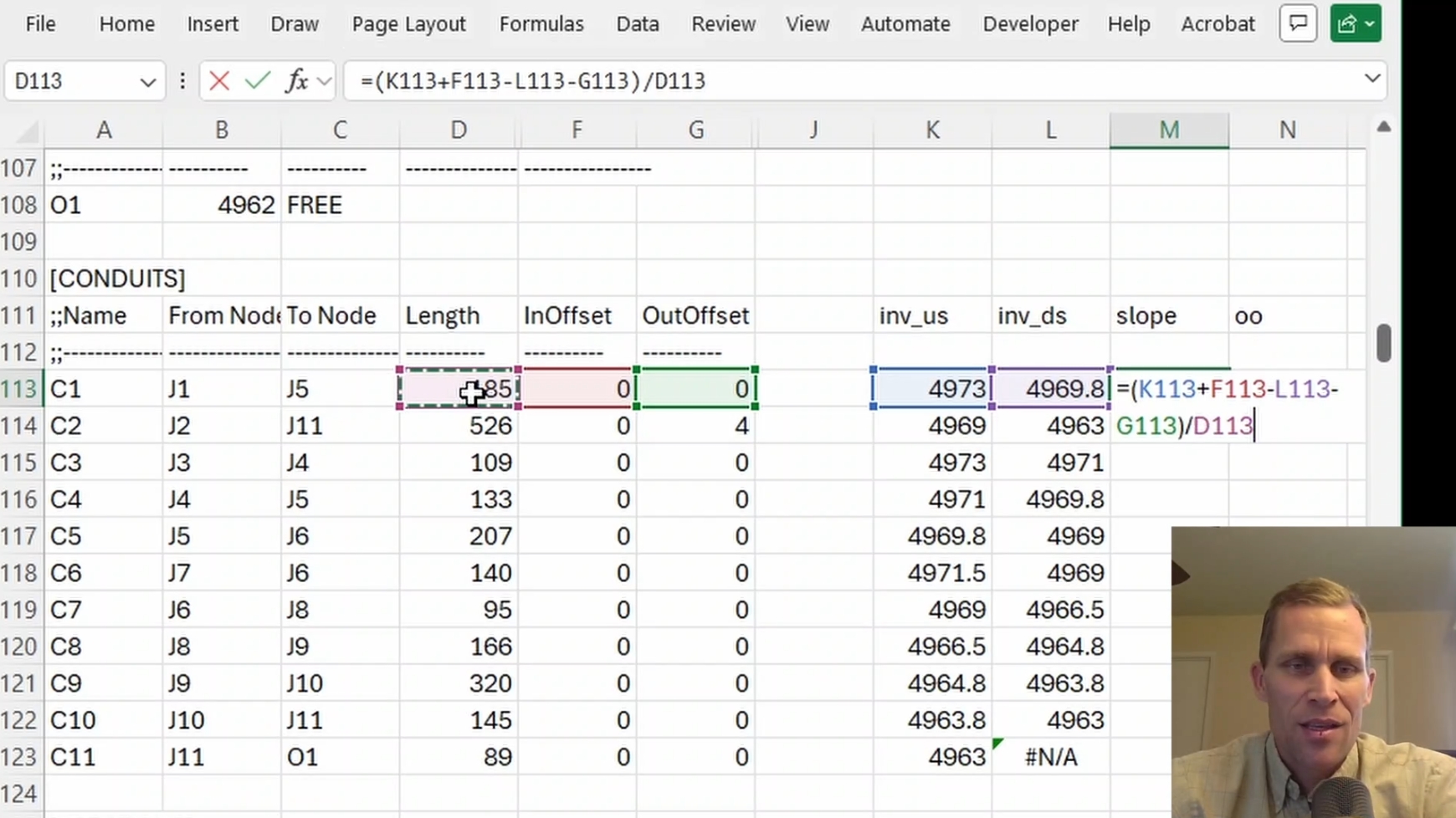Image resolution: width=1456 pixels, height=818 pixels.
Task: Select column A header
Action: (x=104, y=130)
